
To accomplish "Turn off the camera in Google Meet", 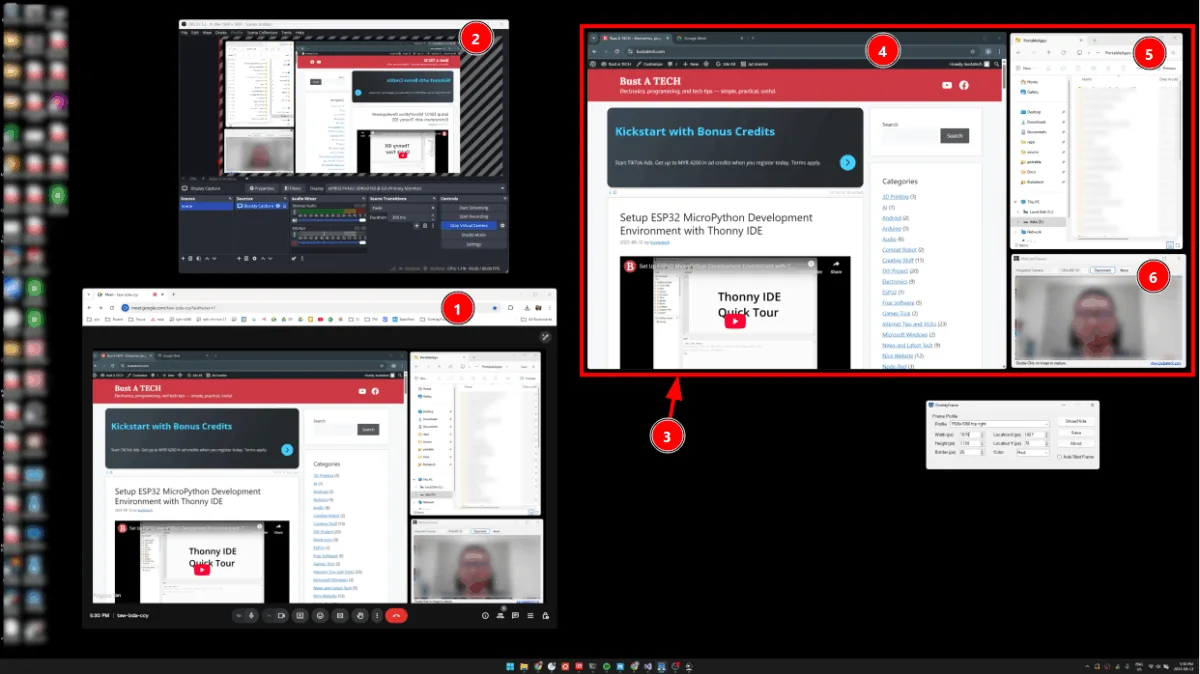I will (281, 615).
